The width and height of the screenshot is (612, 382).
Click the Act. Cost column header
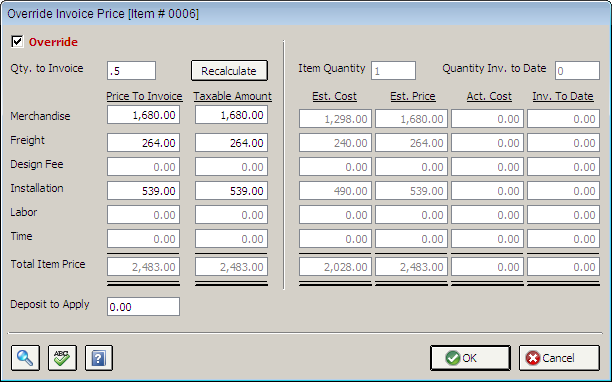489,96
